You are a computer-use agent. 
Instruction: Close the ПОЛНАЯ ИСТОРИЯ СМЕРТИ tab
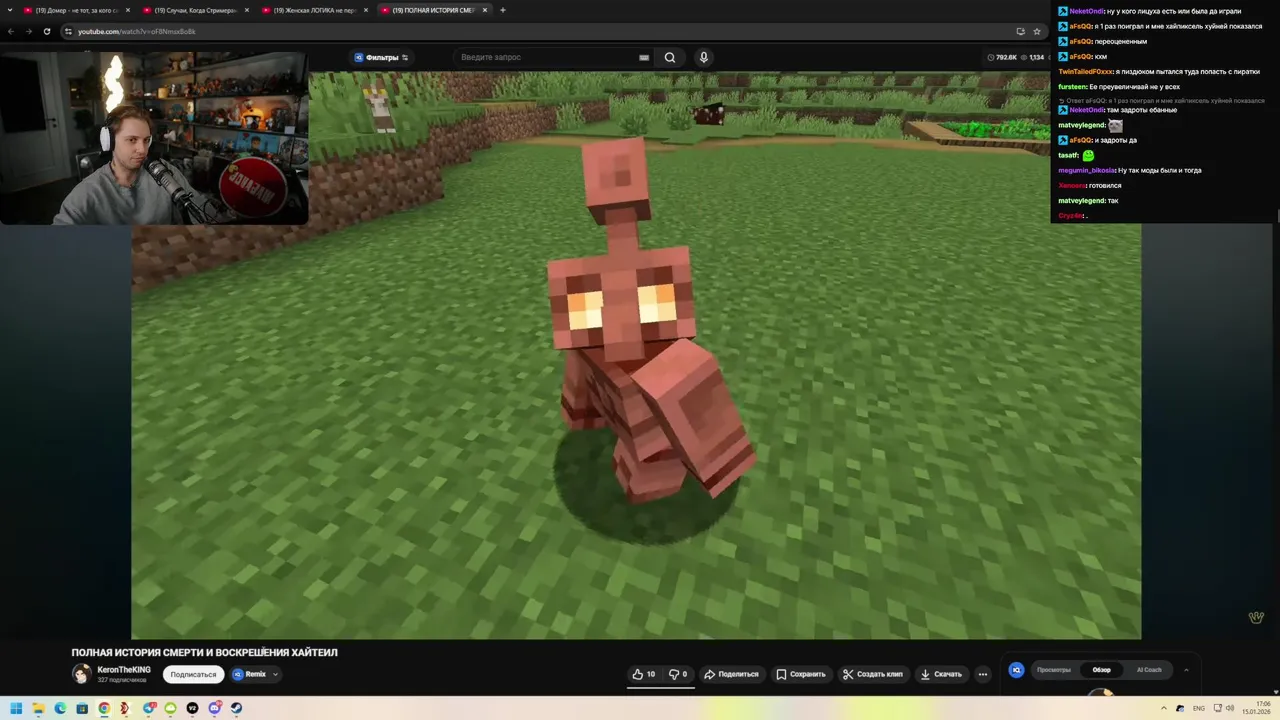485,10
